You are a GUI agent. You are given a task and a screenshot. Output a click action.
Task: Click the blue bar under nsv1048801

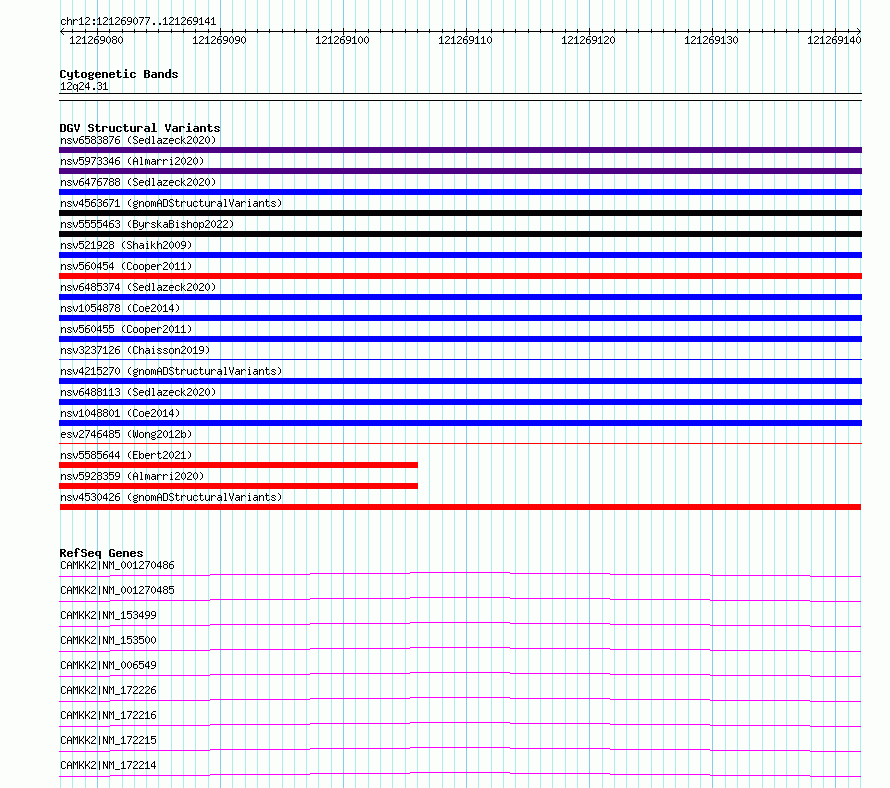[x=460, y=423]
